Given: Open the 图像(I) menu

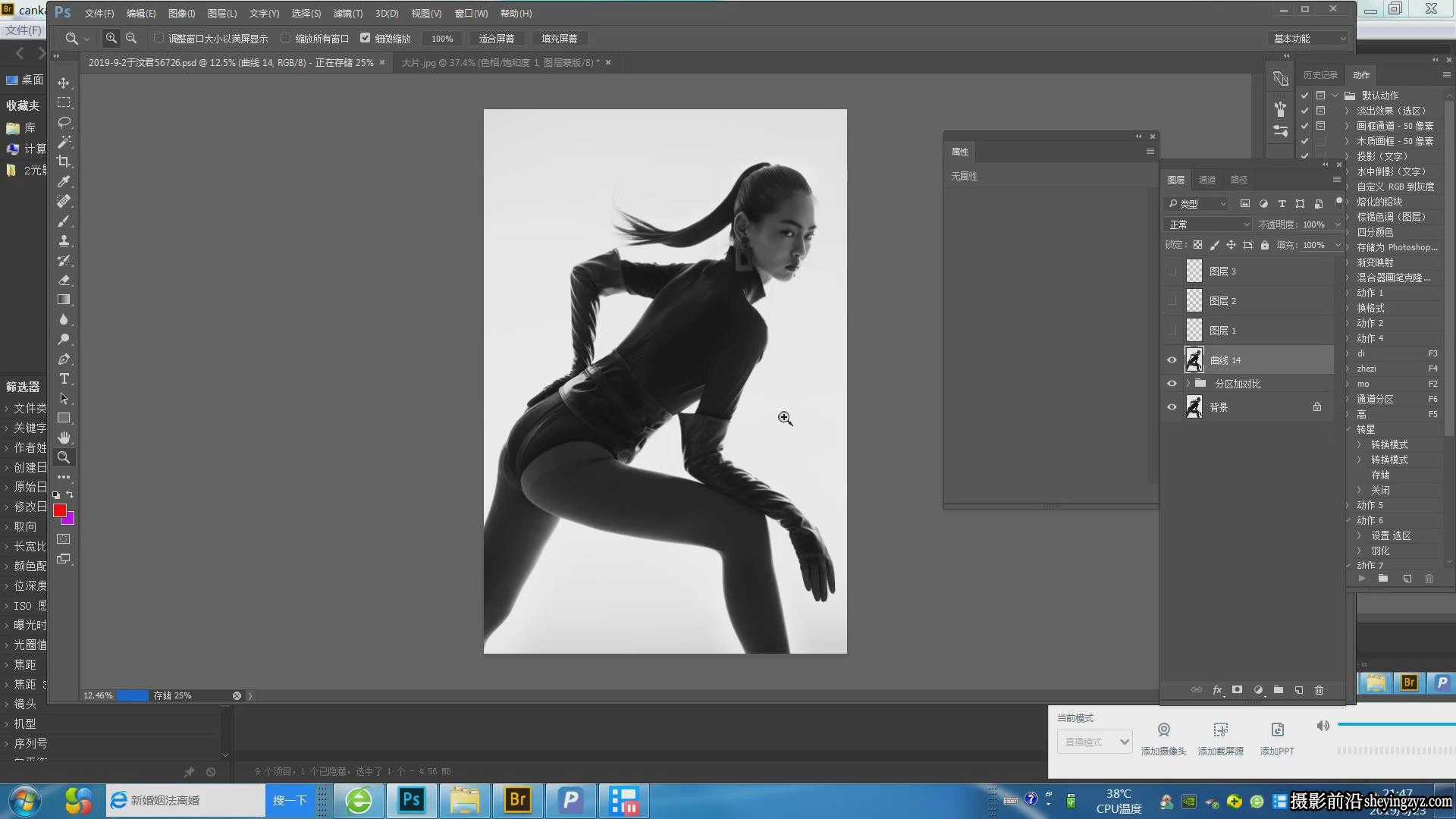Looking at the screenshot, I should [181, 14].
